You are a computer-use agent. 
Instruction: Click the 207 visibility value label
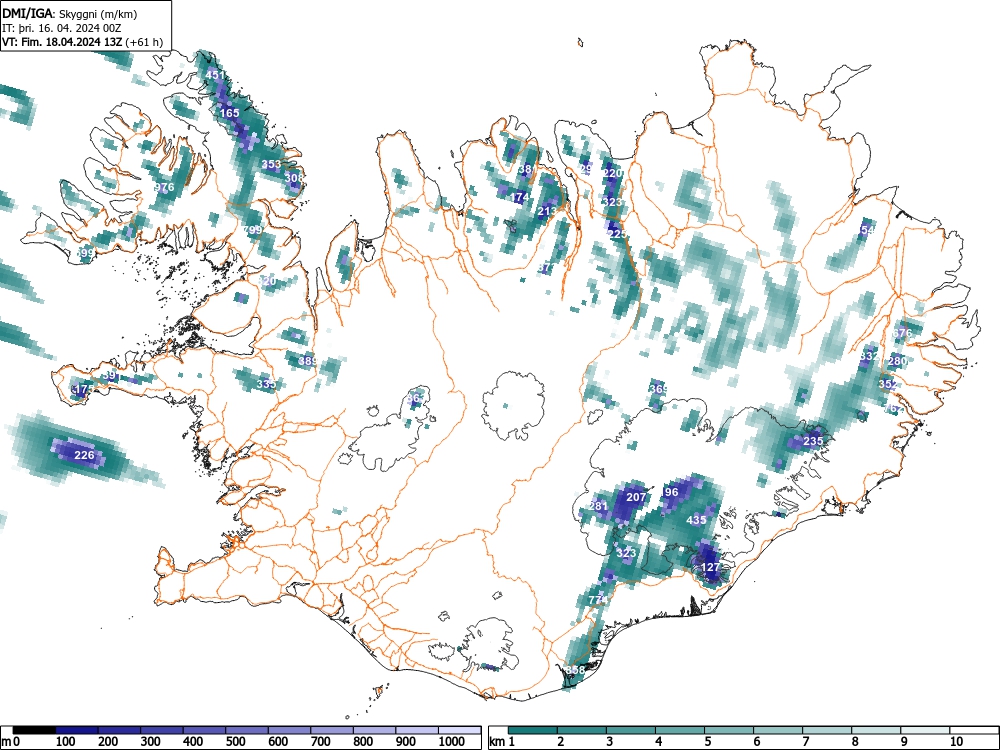click(x=636, y=497)
